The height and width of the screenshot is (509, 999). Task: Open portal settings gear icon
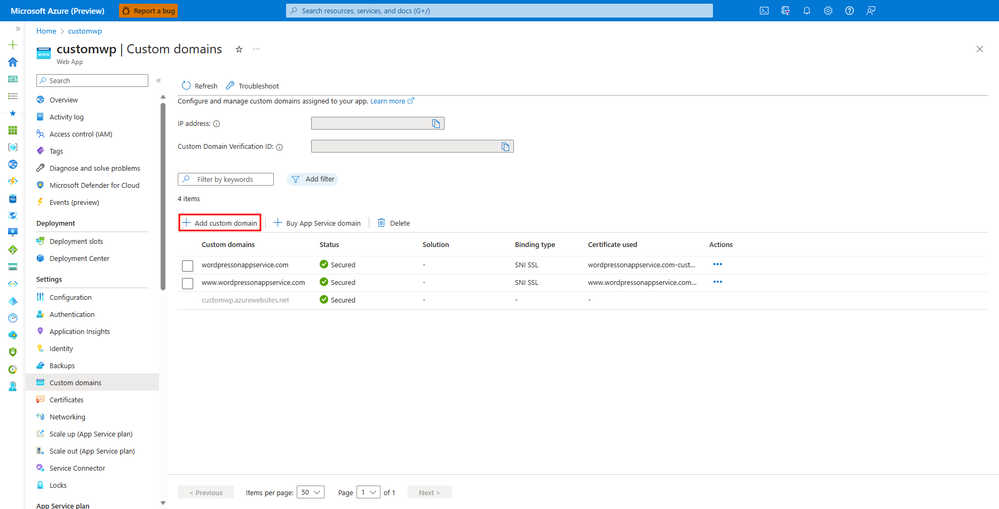pyautogui.click(x=828, y=11)
